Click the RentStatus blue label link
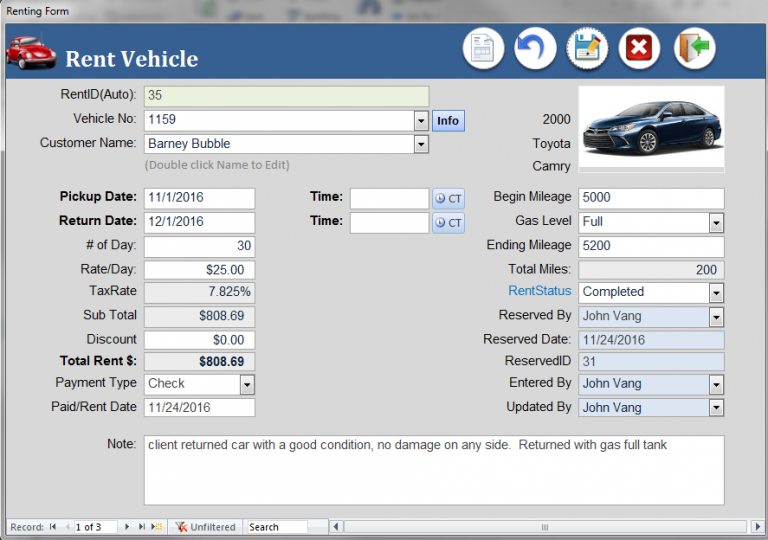 [x=540, y=291]
